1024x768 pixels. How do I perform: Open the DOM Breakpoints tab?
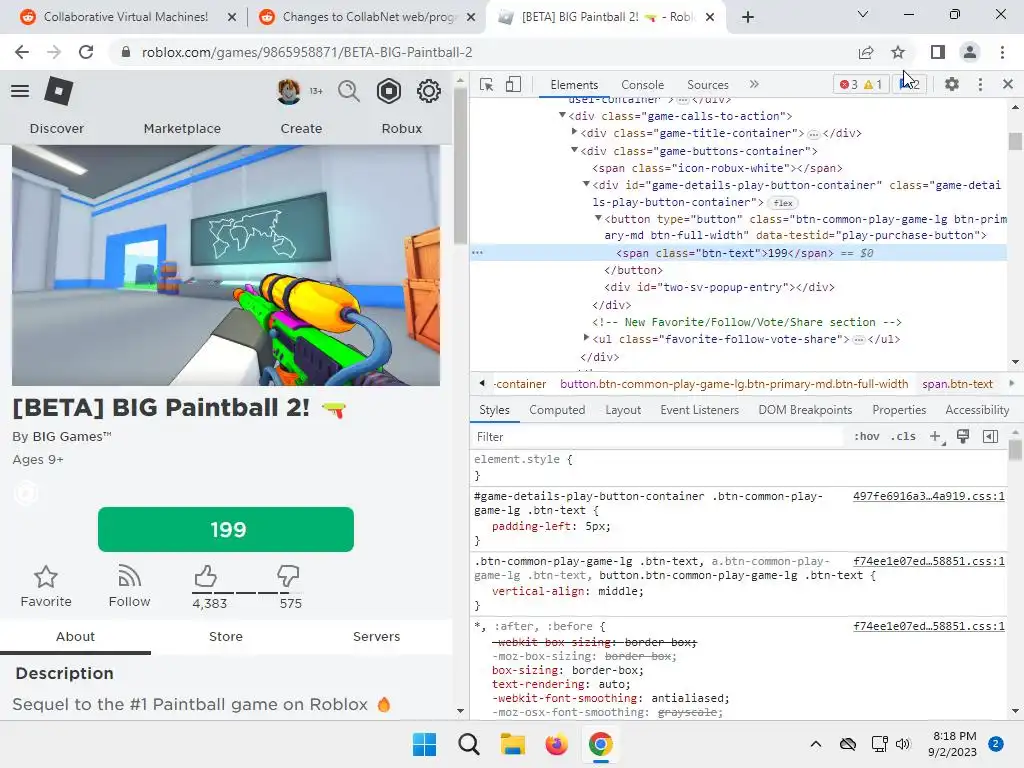coord(805,410)
